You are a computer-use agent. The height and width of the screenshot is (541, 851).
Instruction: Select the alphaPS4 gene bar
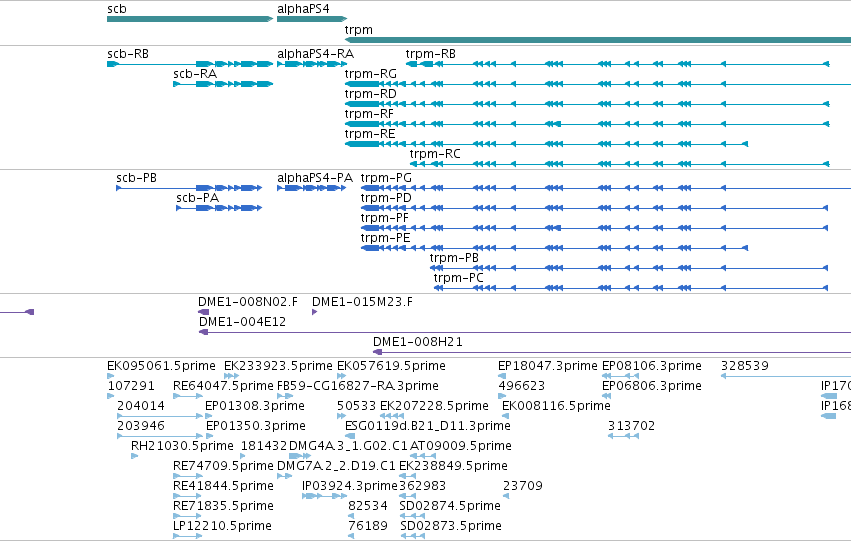click(x=312, y=19)
